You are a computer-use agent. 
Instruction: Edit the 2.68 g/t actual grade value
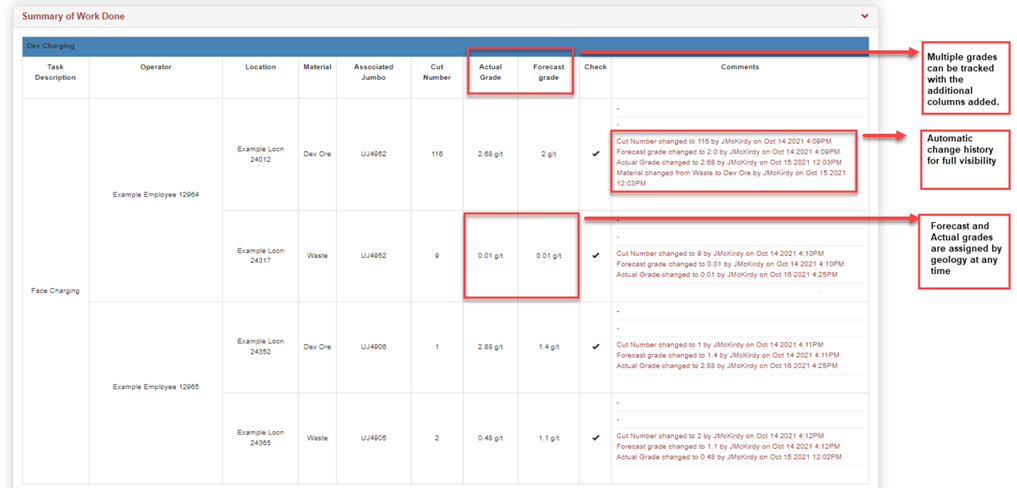tap(490, 154)
